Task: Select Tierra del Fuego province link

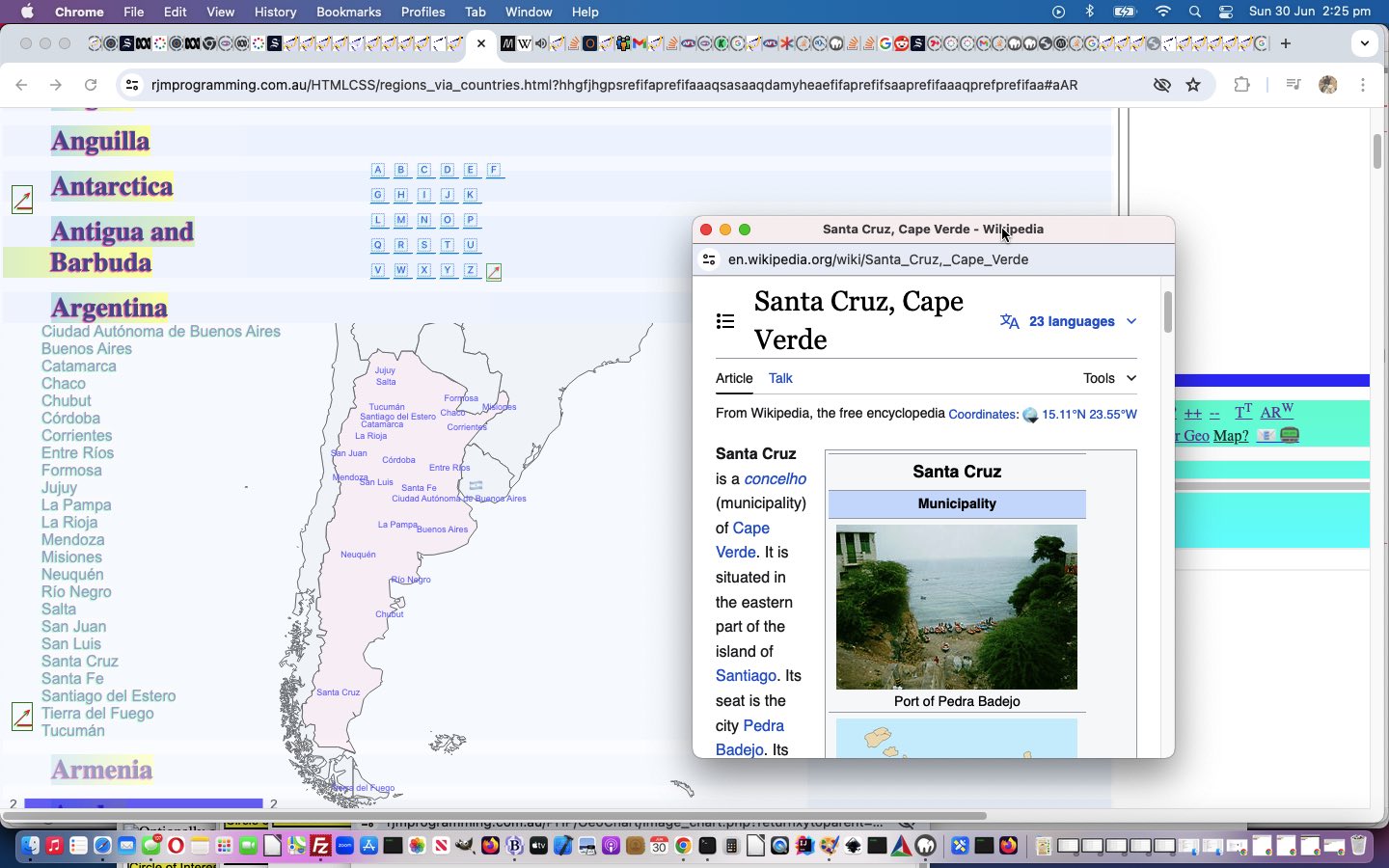Action: point(97,714)
